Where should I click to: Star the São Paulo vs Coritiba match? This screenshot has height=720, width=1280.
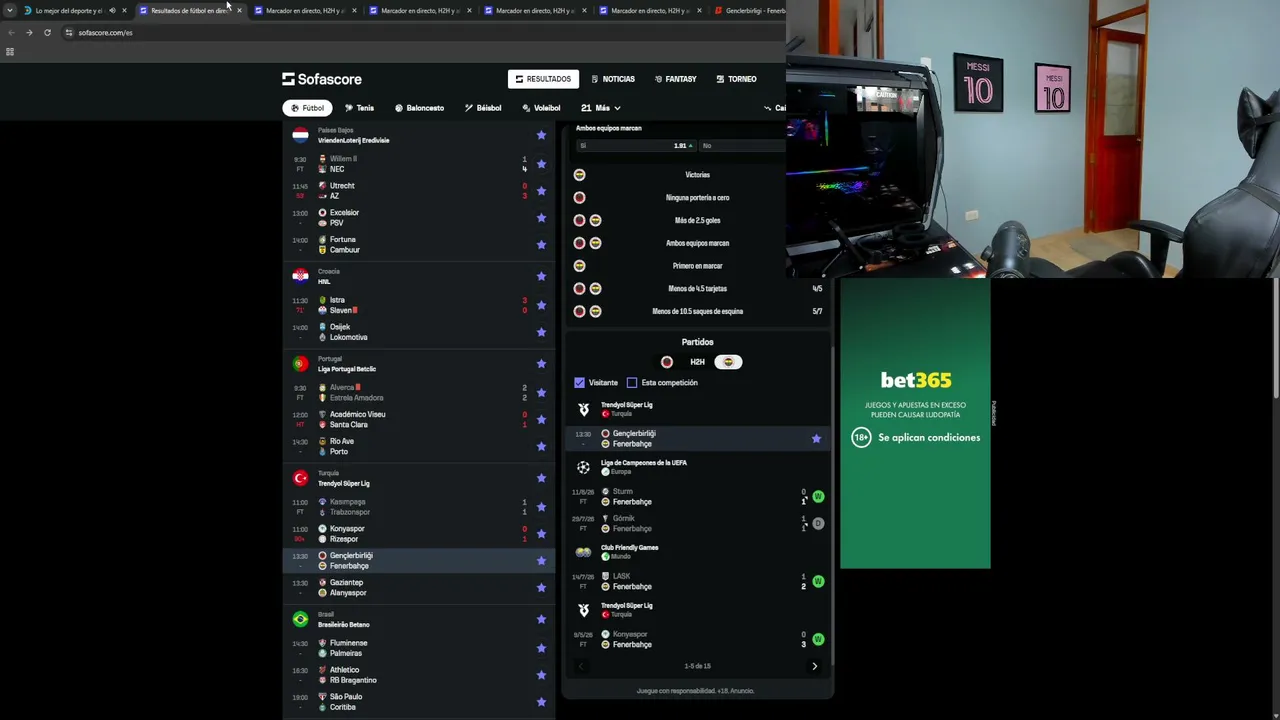point(541,702)
